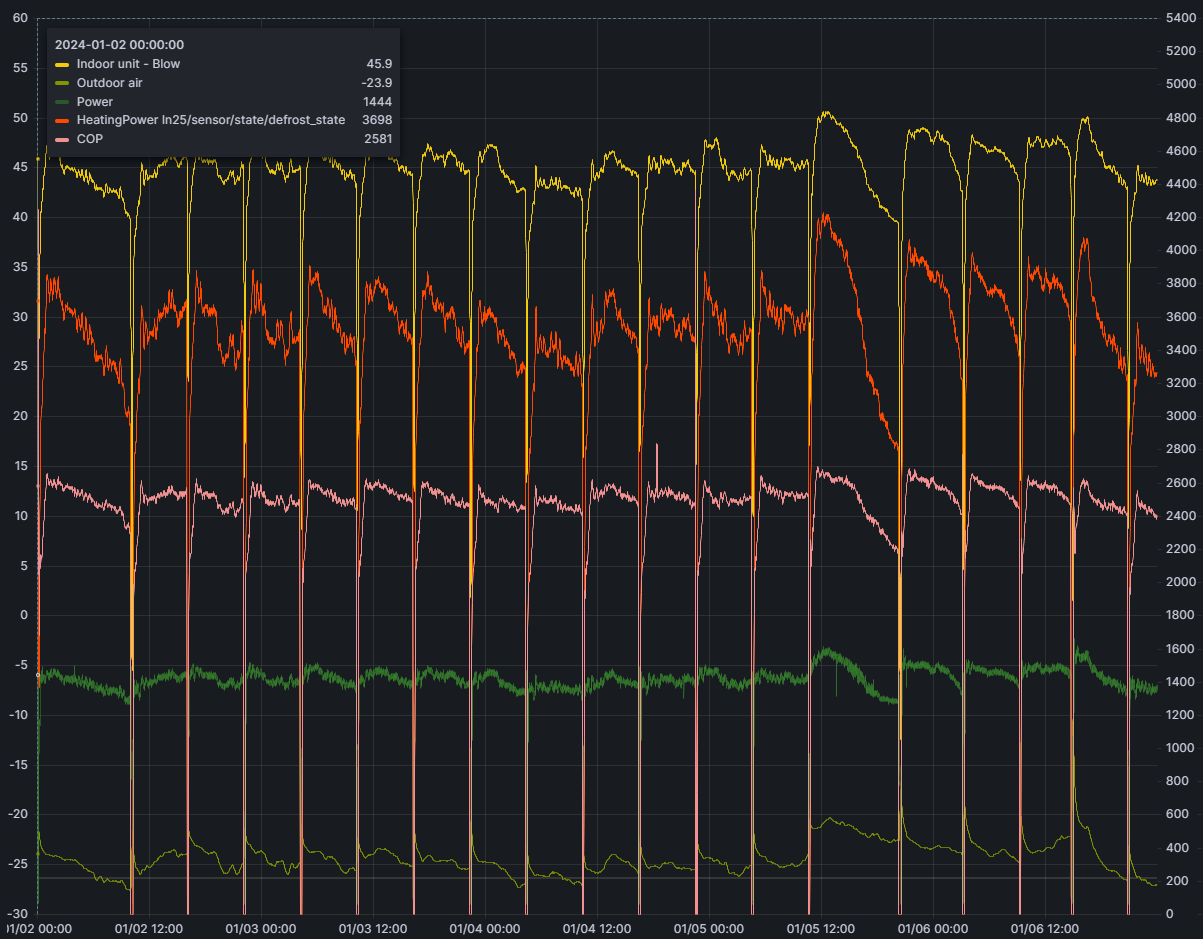The image size is (1203, 939).
Task: Click the yellow Indoor unit - Blow swatch
Action: pos(62,64)
